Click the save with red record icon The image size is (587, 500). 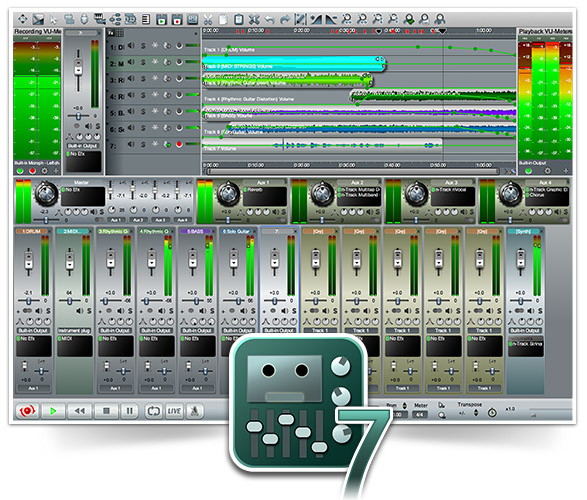pos(177,19)
